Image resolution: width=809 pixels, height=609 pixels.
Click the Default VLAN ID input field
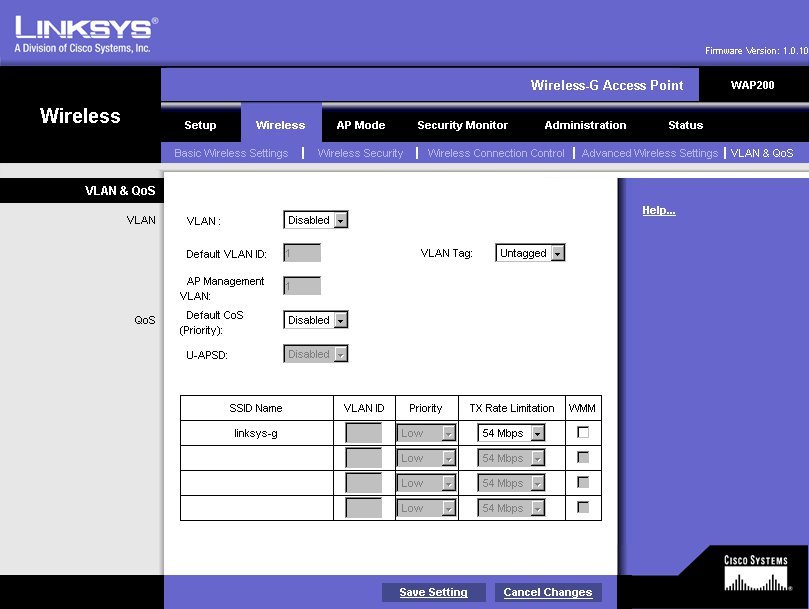click(x=301, y=253)
